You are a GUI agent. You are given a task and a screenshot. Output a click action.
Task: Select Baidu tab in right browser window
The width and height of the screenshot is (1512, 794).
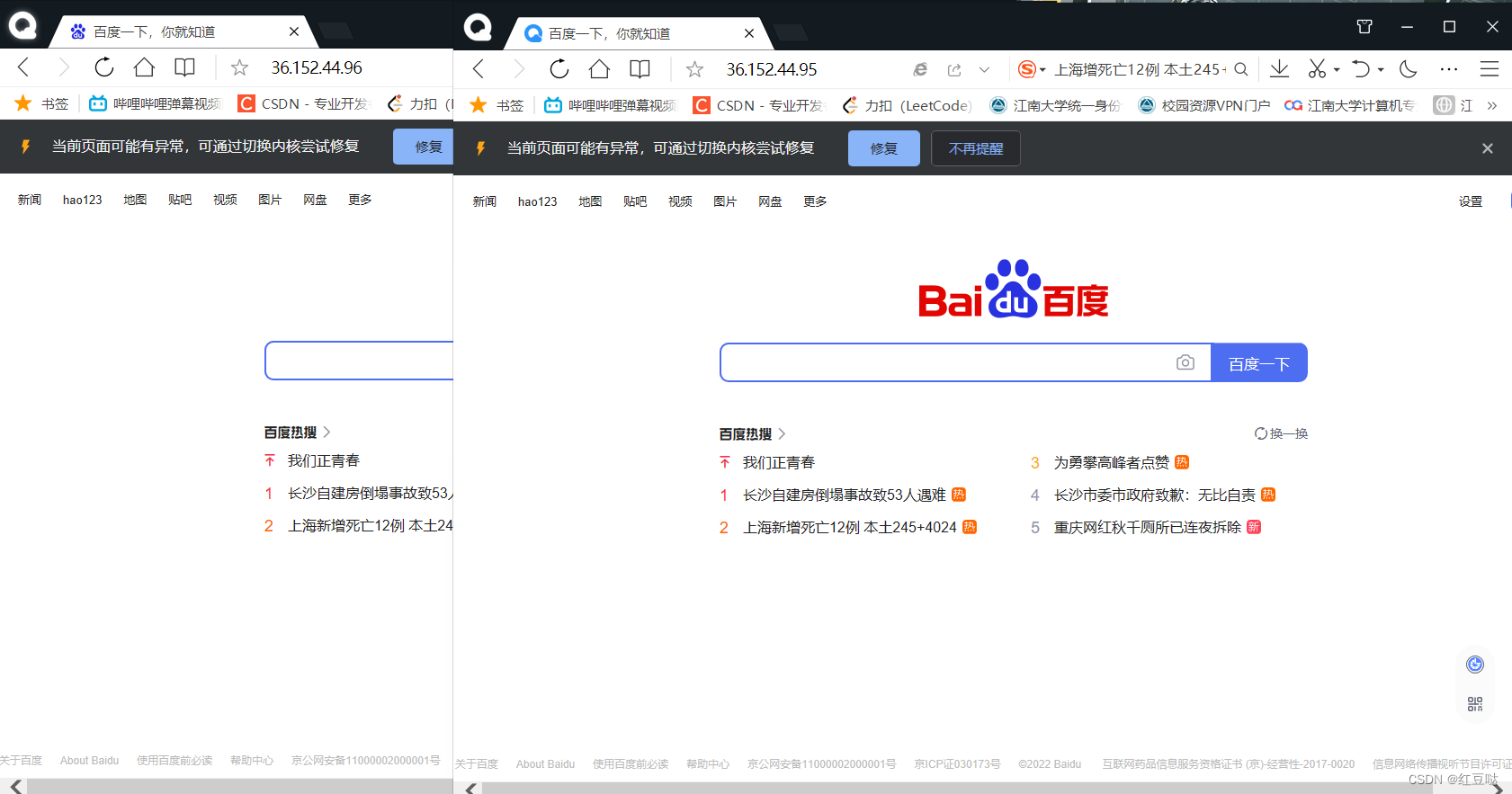[639, 33]
